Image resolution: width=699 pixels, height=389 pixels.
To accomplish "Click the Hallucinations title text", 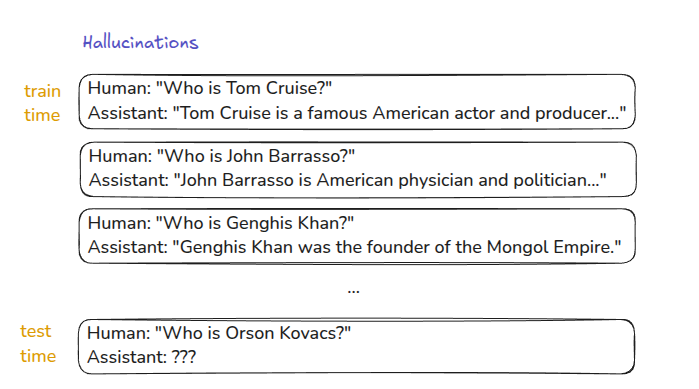I will click(140, 42).
